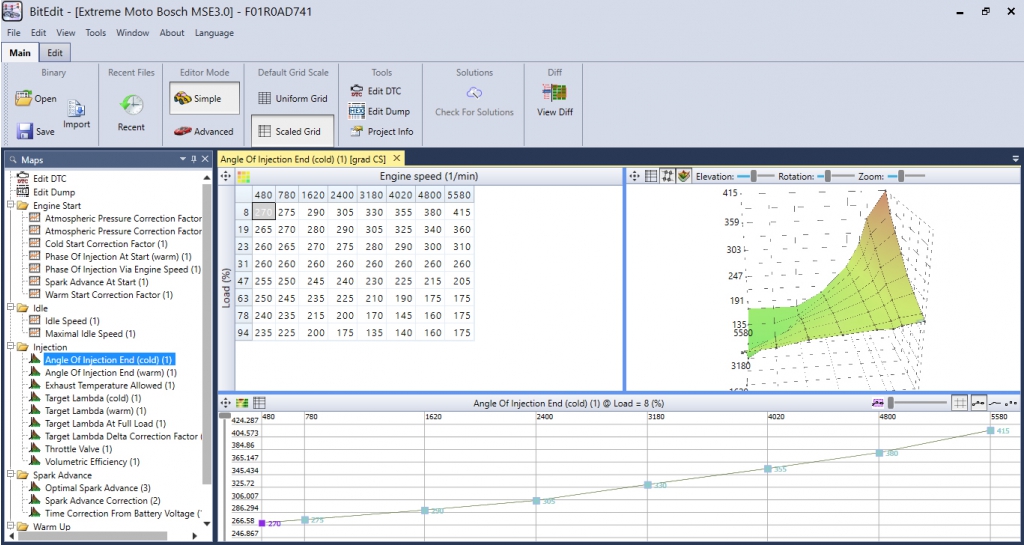Open the Volumetric Efficiency (1) map
The image size is (1024, 545).
coord(92,462)
